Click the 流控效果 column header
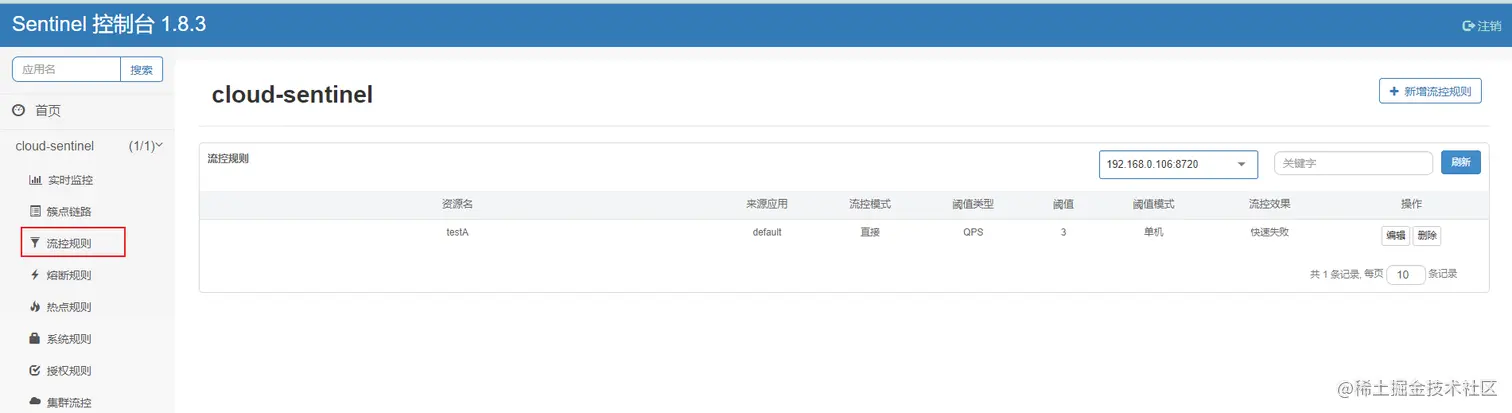Image resolution: width=1512 pixels, height=413 pixels. coord(1270,204)
